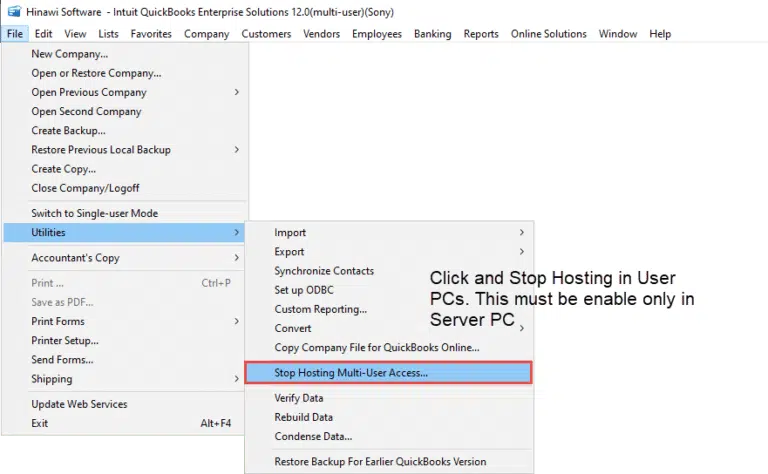Open the Lists menu
Image resolution: width=768 pixels, height=474 pixels.
(x=108, y=34)
